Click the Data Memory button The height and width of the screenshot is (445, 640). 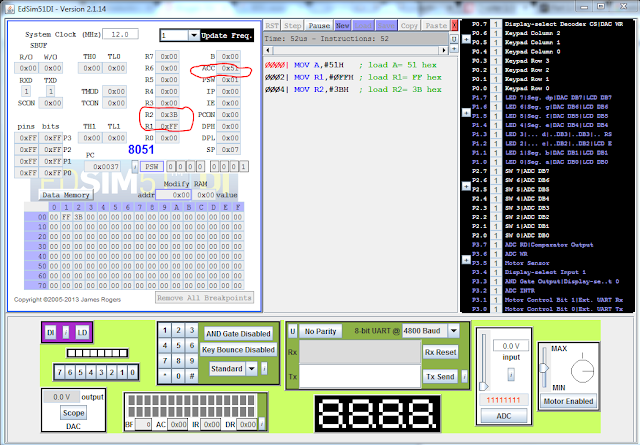[x=66, y=195]
